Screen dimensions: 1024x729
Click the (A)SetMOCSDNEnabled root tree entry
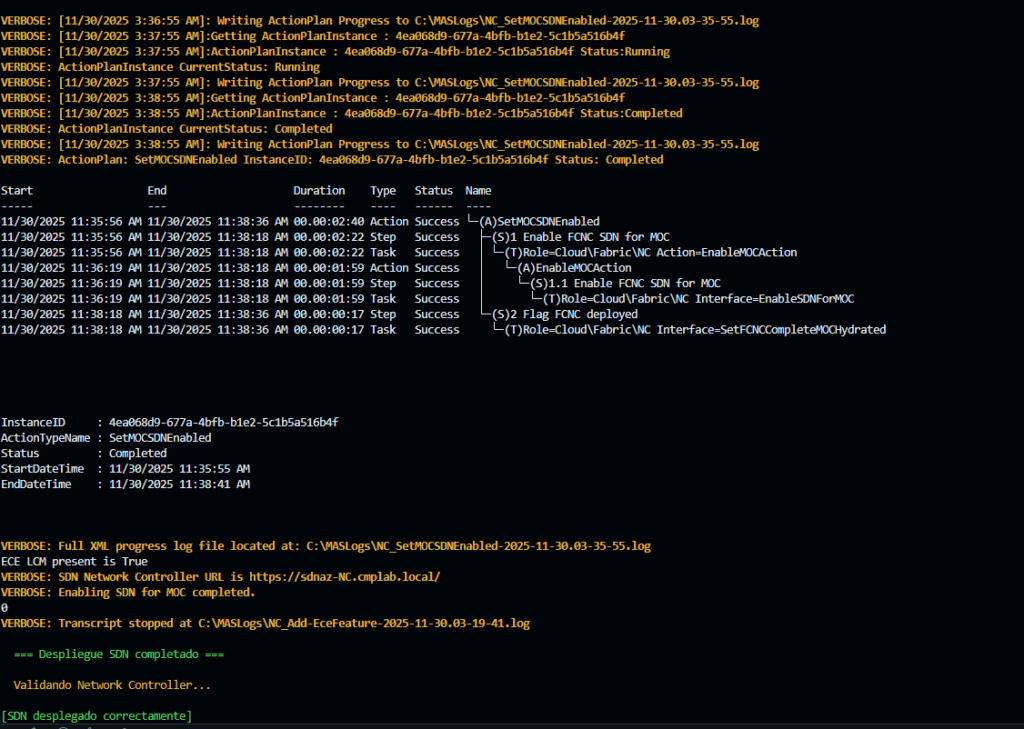[x=539, y=222]
